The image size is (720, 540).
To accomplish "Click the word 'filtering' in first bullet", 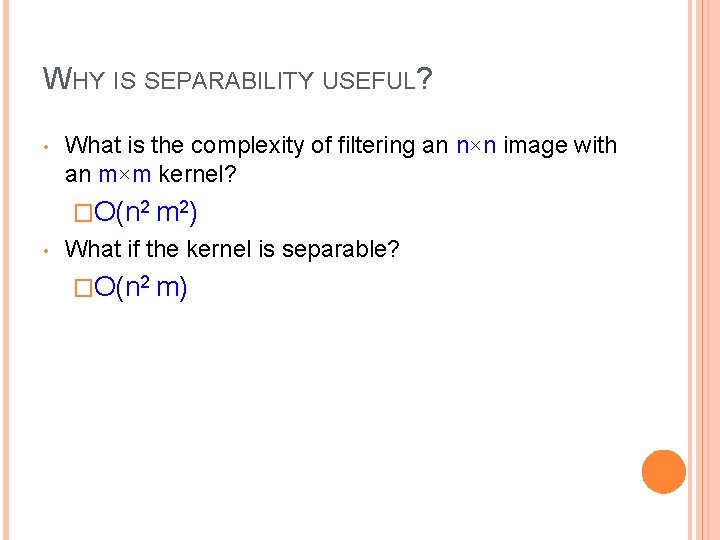I will (370, 146).
